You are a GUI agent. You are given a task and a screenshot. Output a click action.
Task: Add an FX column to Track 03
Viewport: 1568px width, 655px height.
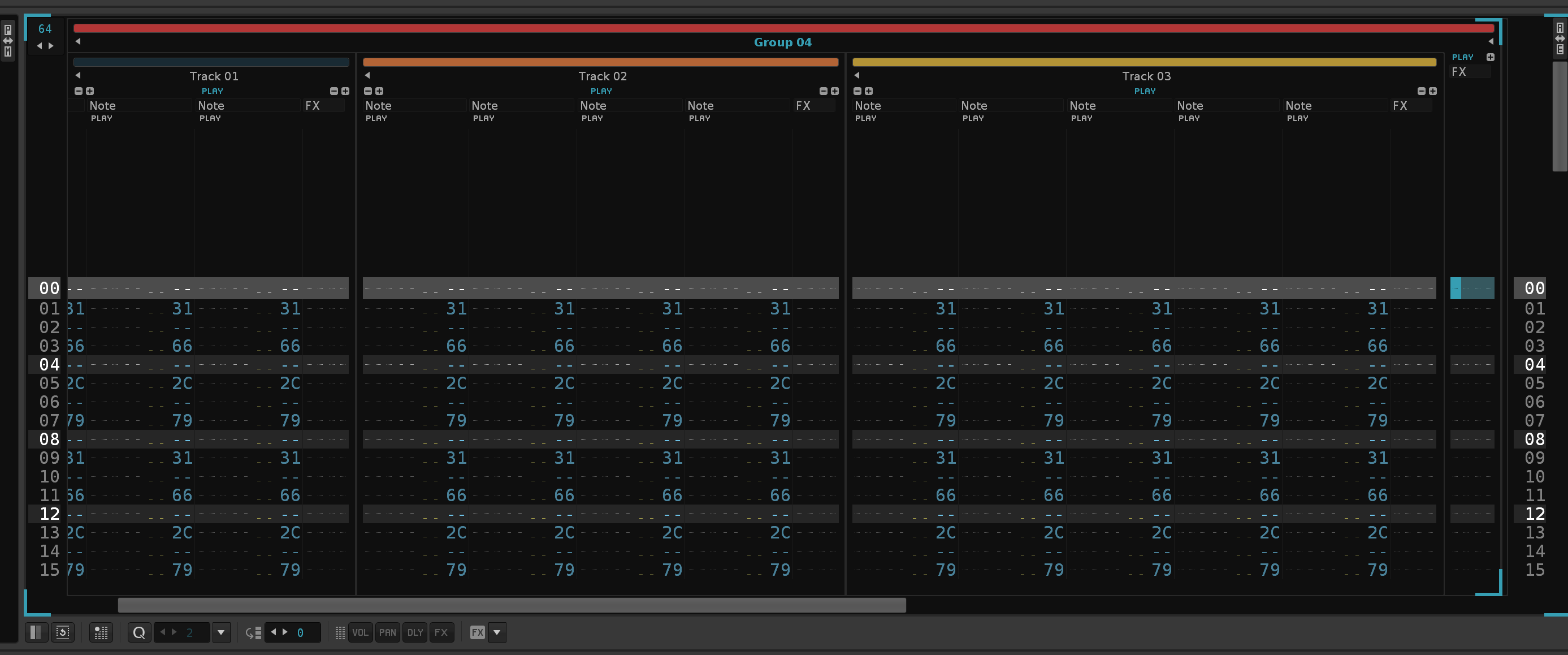pos(1433,91)
